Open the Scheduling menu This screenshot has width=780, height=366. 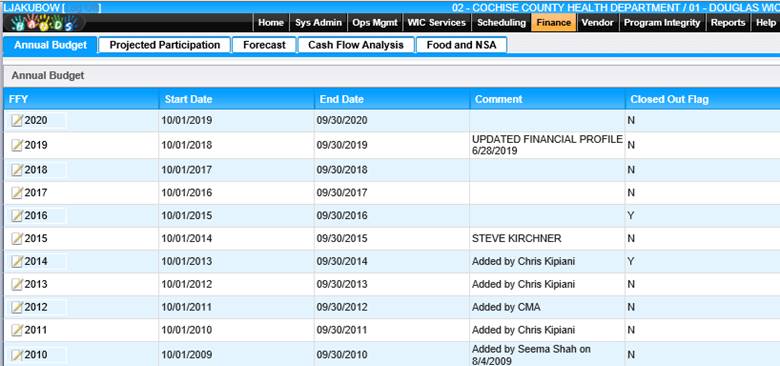(x=501, y=22)
